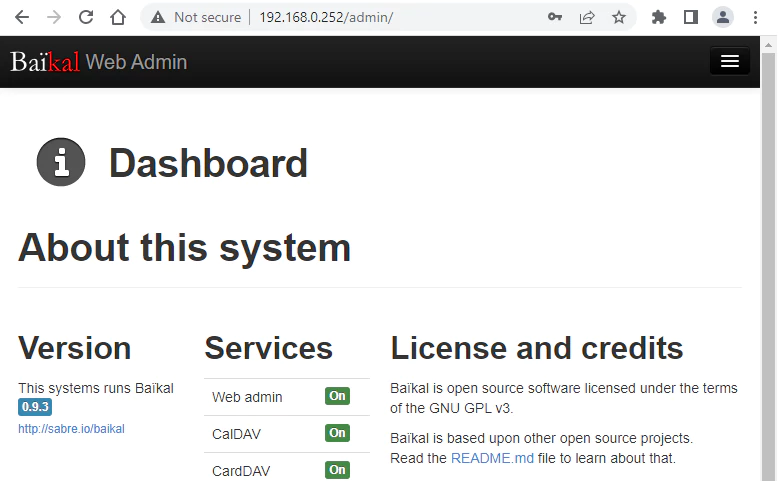Click the CalDAV On badge
778x481 pixels.
pos(337,433)
